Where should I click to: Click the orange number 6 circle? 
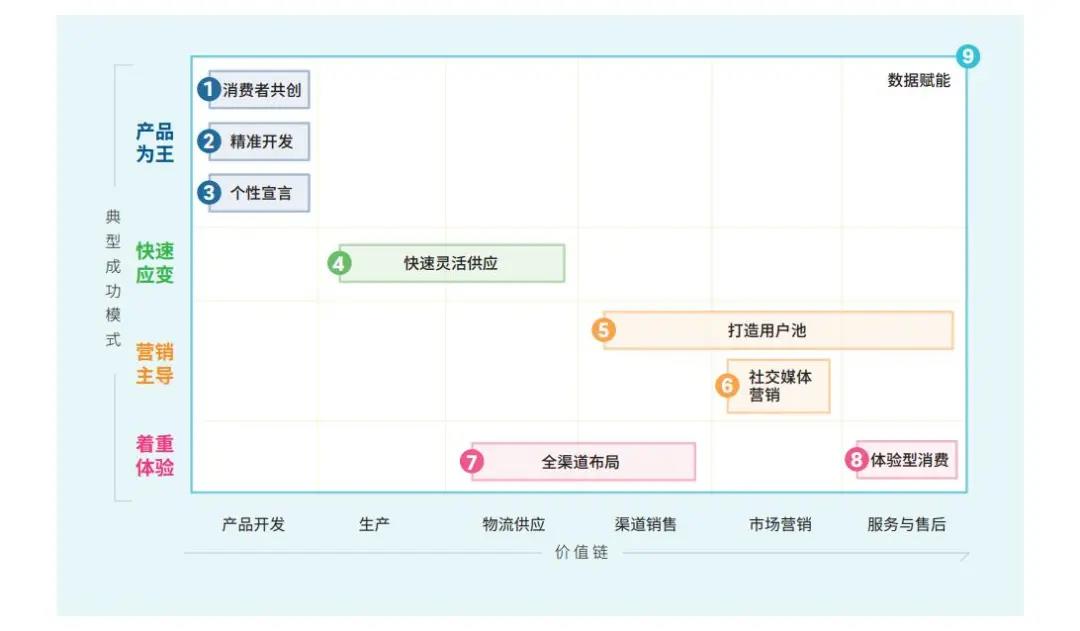727,386
